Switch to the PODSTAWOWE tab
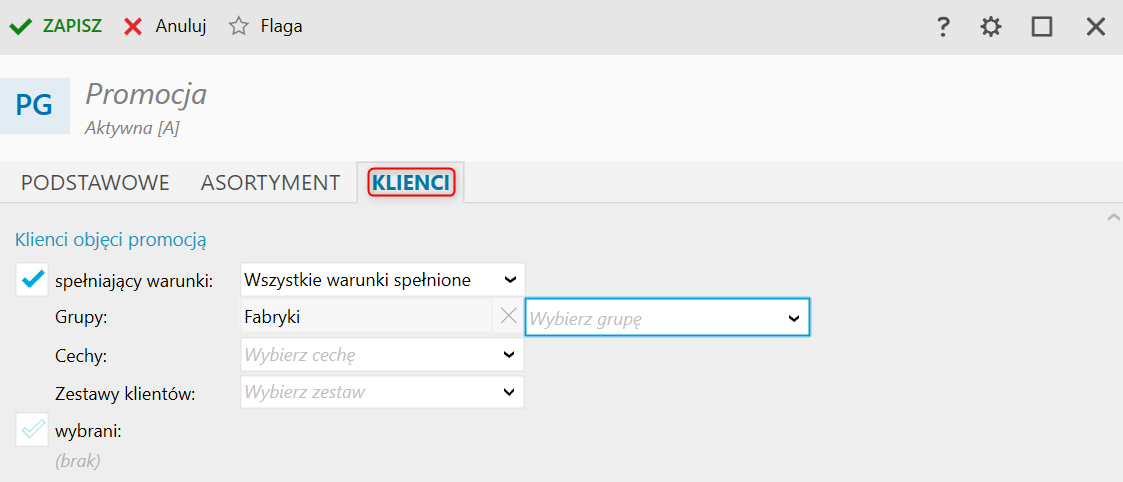 coord(95,183)
